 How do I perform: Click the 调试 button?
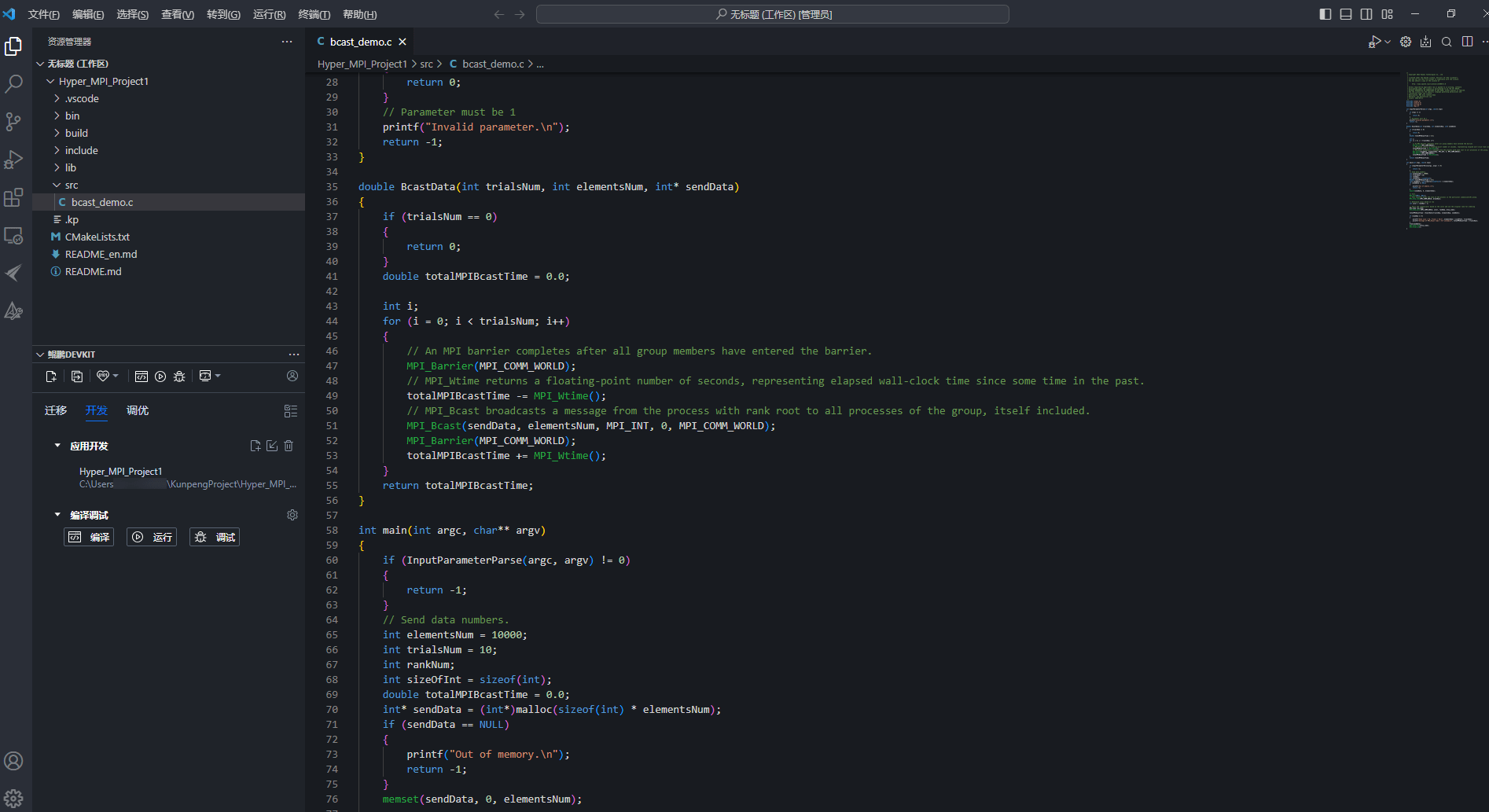click(215, 537)
